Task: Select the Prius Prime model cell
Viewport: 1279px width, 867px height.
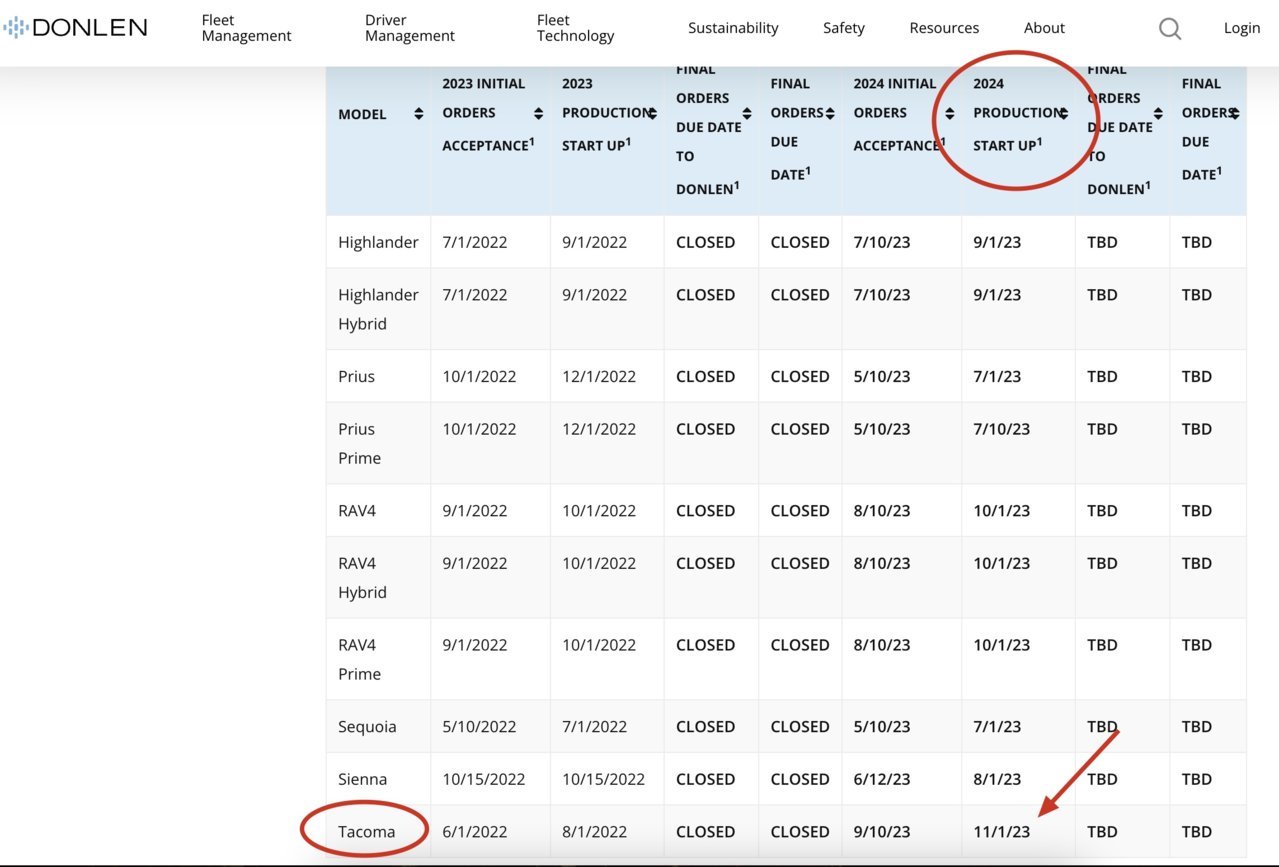Action: click(x=378, y=443)
